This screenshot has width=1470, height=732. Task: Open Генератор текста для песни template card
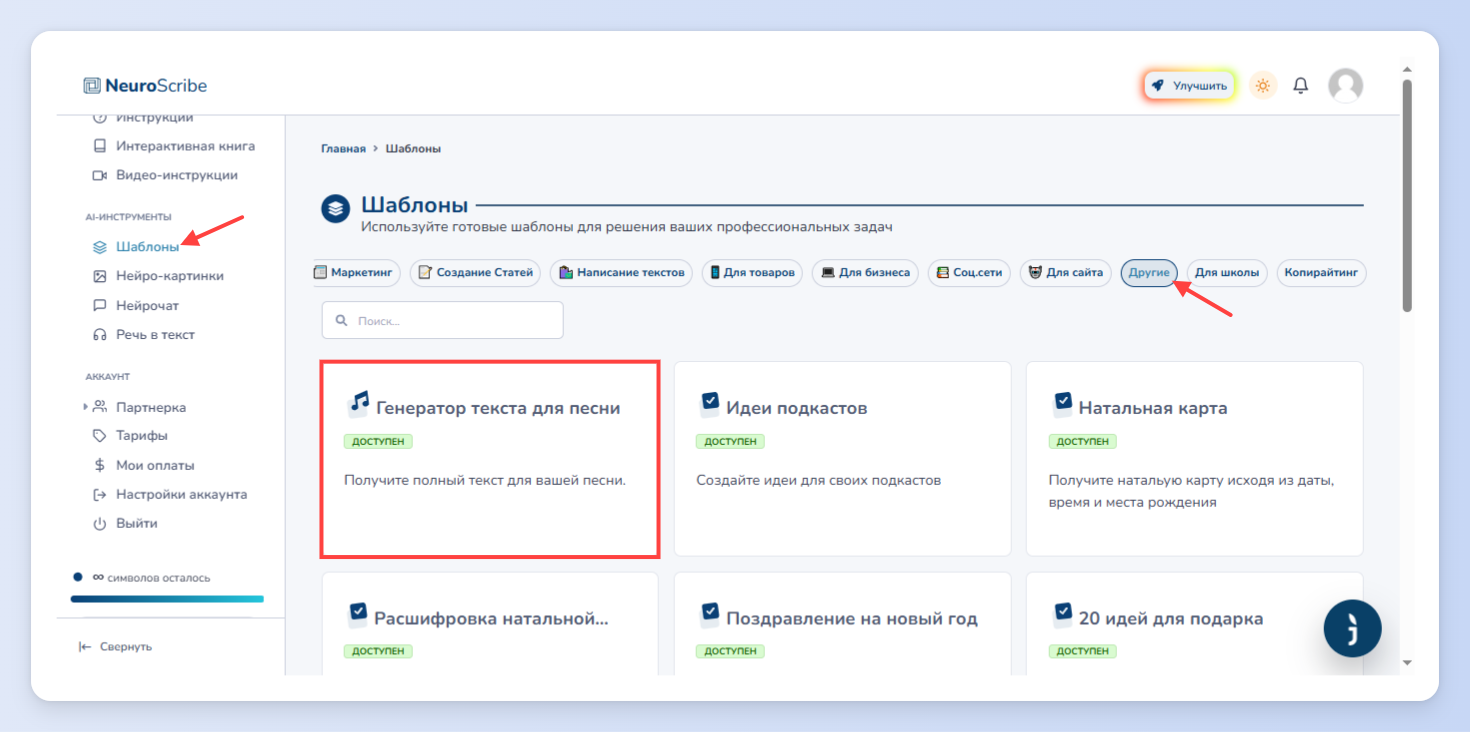click(x=490, y=459)
